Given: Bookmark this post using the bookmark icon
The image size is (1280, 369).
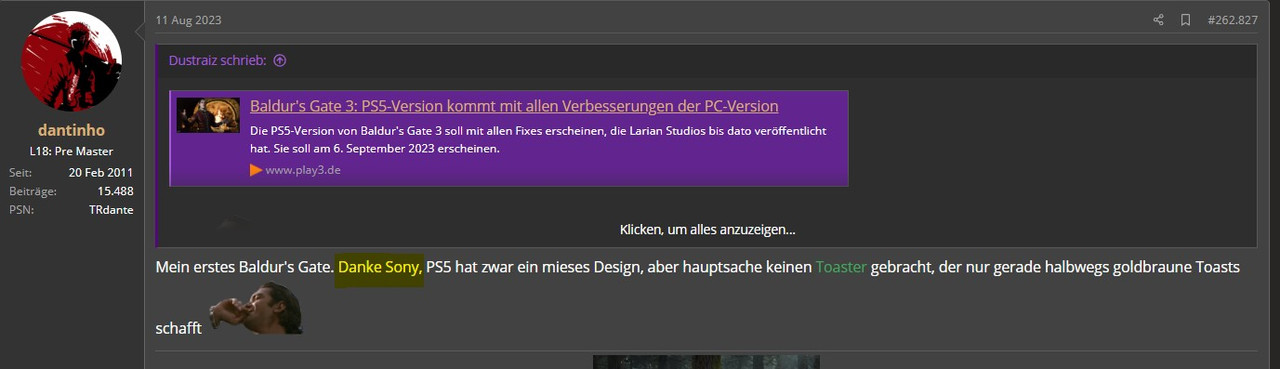Looking at the screenshot, I should click(1185, 20).
